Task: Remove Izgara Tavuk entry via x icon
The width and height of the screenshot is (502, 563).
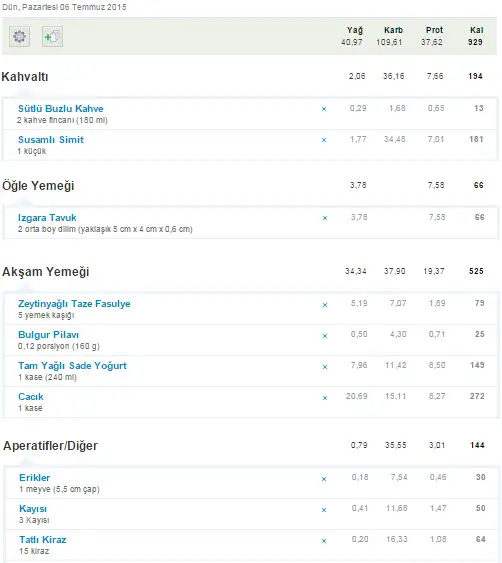Action: pyautogui.click(x=325, y=218)
